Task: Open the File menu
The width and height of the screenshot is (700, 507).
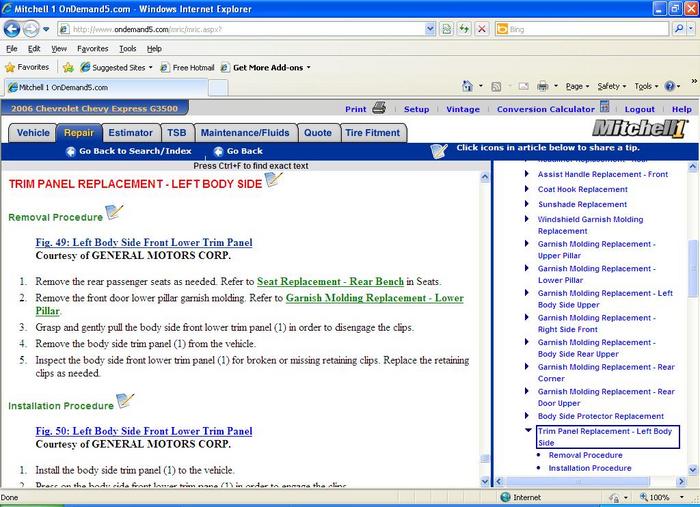Action: coord(12,49)
